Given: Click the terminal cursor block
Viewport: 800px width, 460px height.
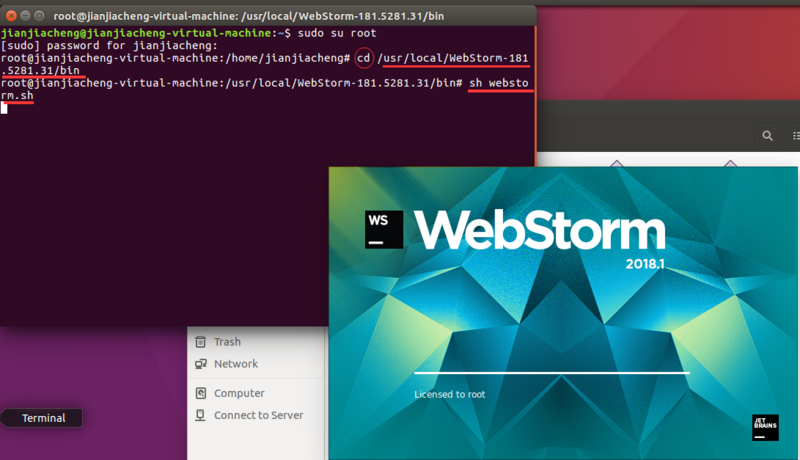Looking at the screenshot, I should [4, 108].
